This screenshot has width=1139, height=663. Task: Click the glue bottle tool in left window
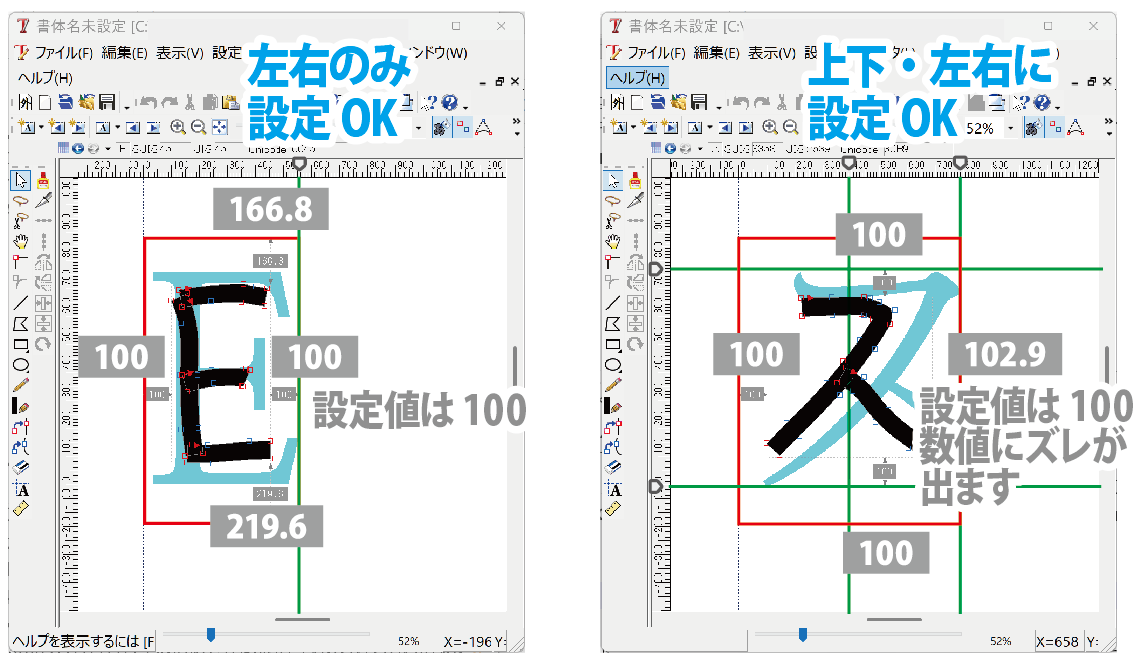pos(43,181)
